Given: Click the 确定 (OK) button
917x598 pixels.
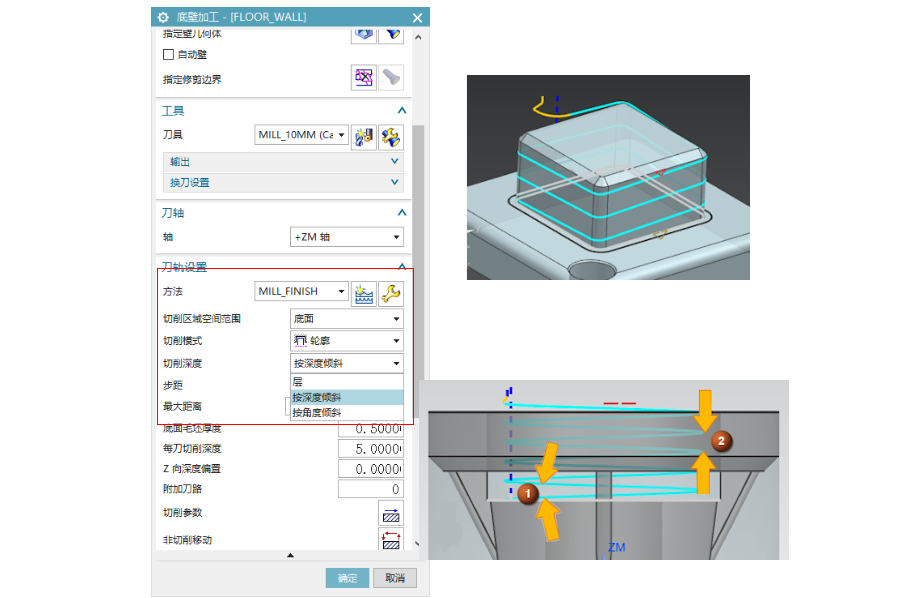Looking at the screenshot, I should 347,578.
